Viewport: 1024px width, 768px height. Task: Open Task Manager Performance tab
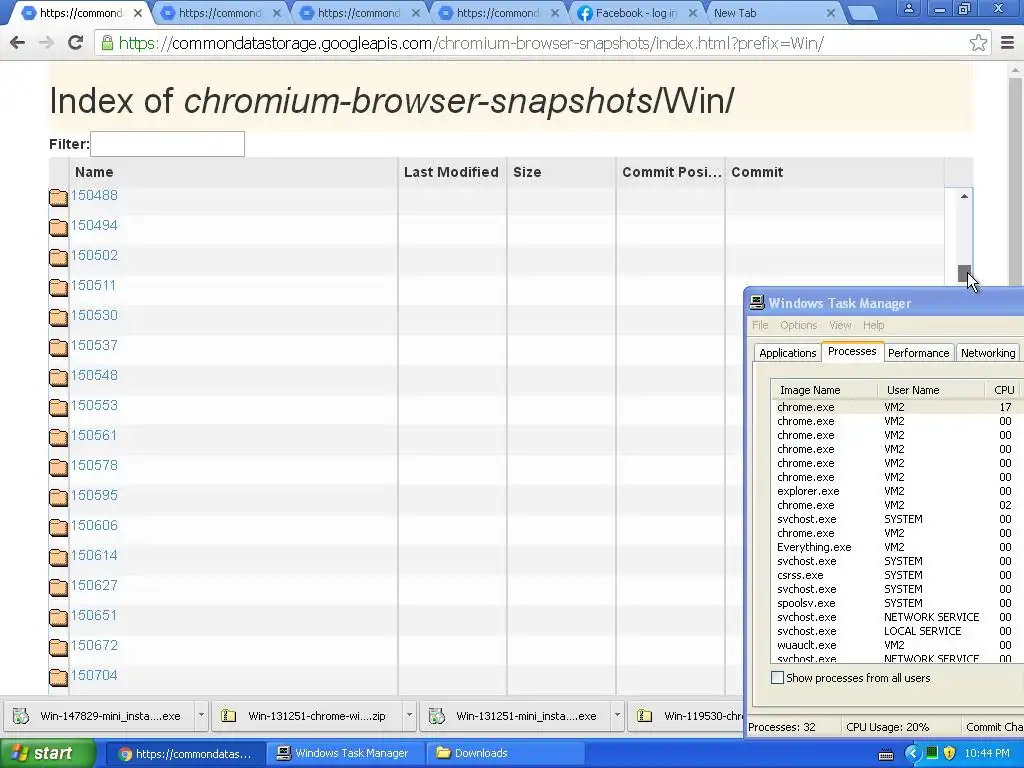coord(918,353)
